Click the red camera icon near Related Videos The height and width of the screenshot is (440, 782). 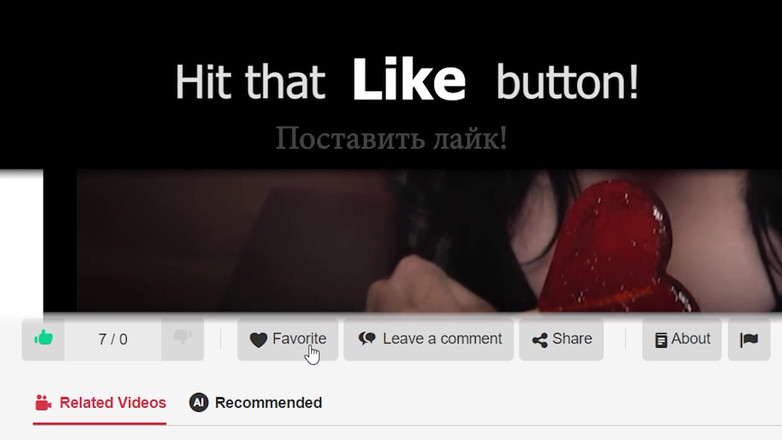click(x=43, y=403)
